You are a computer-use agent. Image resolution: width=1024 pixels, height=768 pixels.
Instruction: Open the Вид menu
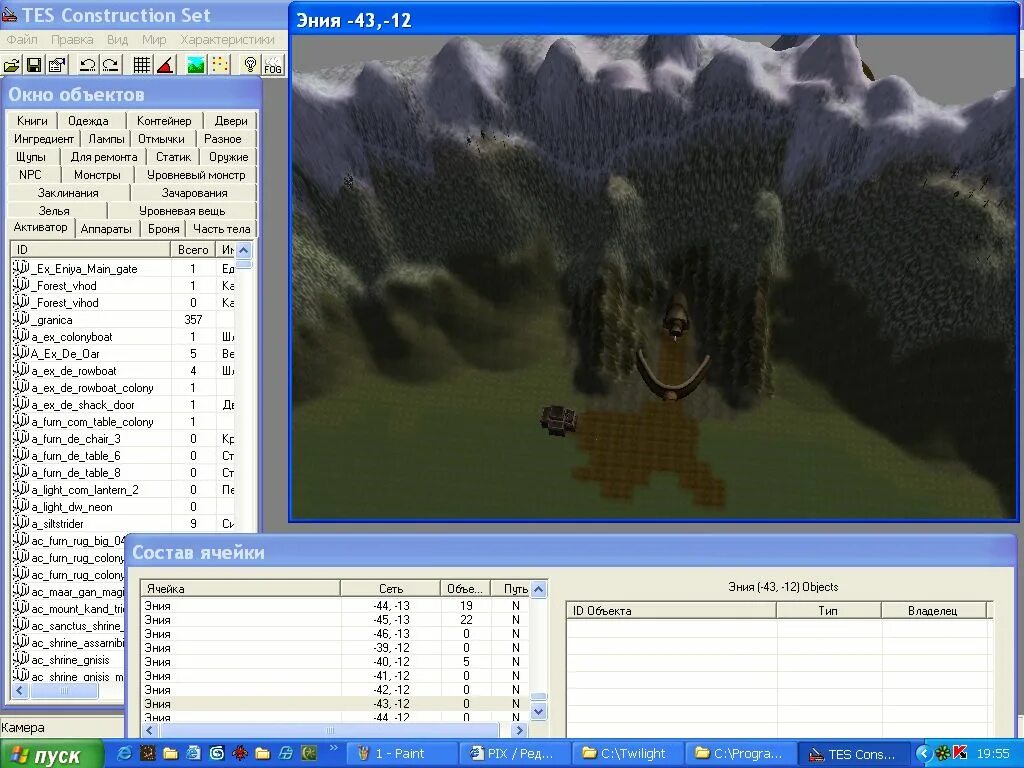(x=118, y=39)
